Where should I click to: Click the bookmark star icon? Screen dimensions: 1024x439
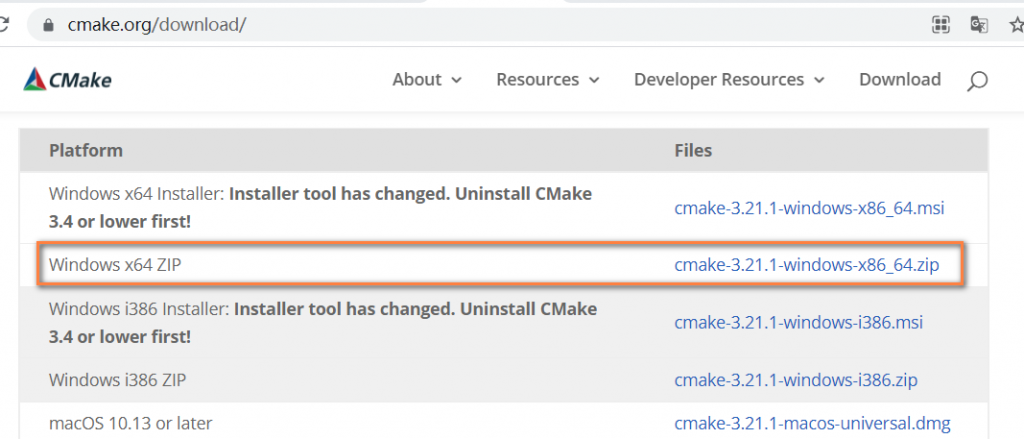pos(1017,25)
